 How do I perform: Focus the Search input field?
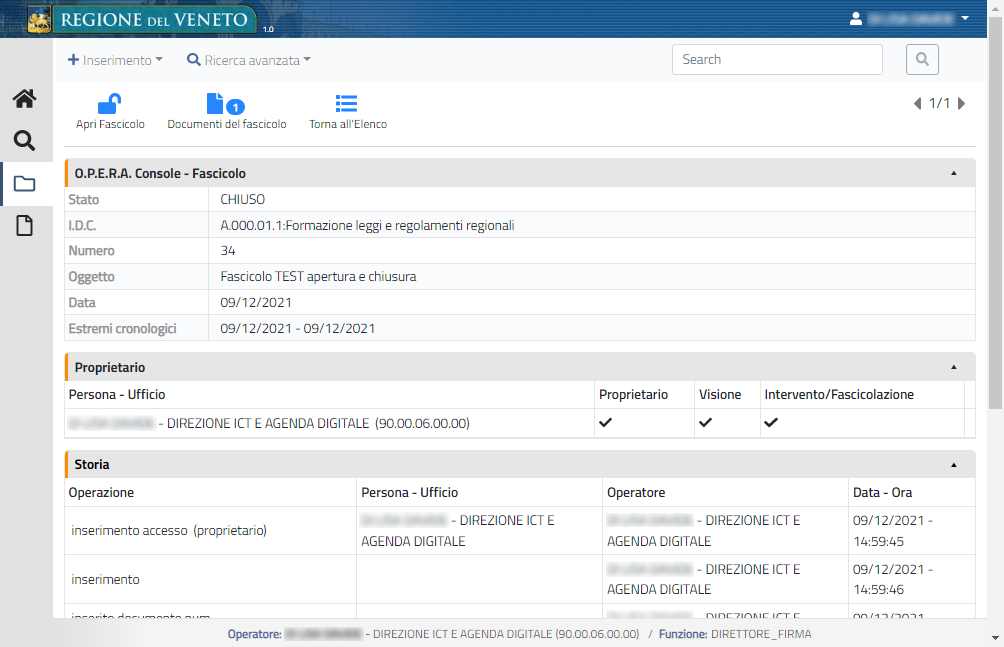click(777, 60)
